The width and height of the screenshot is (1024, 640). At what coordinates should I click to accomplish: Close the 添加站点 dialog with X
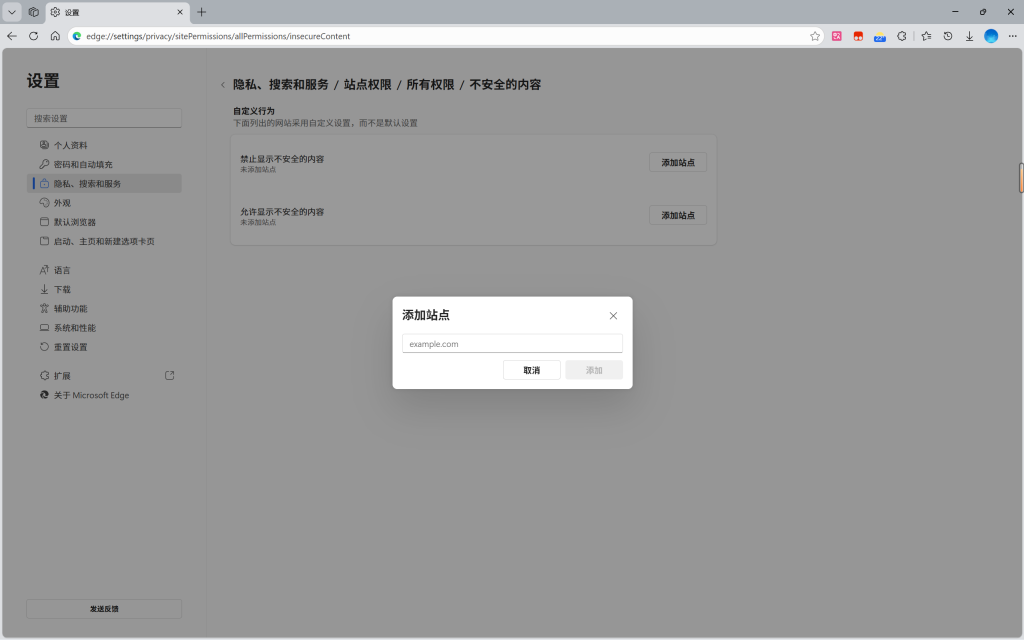tap(613, 316)
